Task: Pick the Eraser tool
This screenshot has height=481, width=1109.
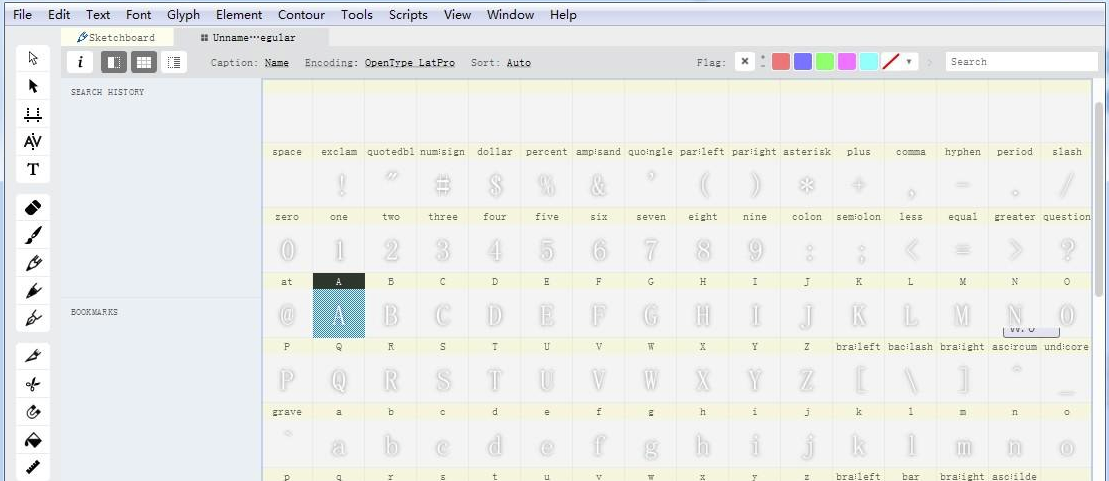Action: [33, 207]
